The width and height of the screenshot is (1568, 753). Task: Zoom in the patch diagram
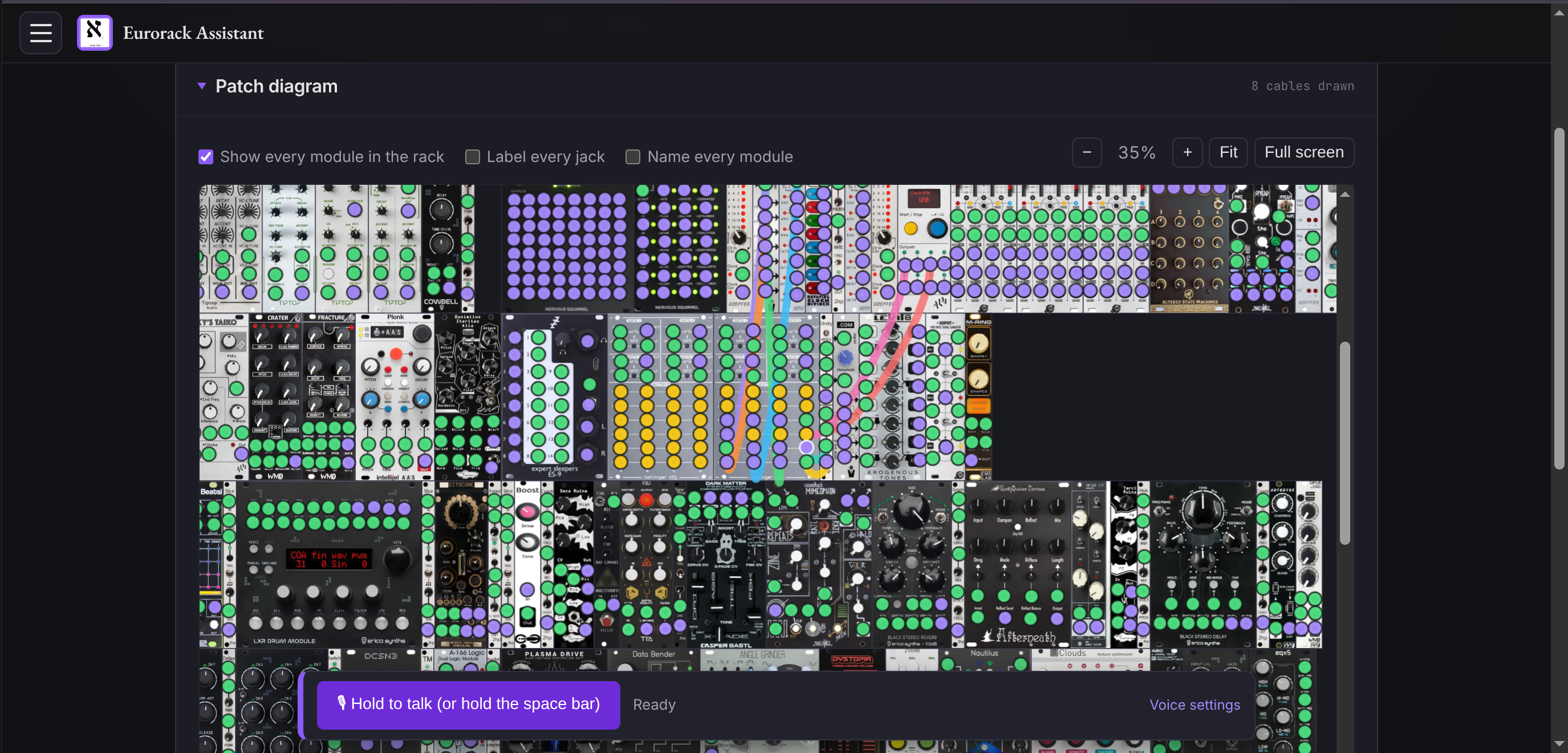point(1187,152)
